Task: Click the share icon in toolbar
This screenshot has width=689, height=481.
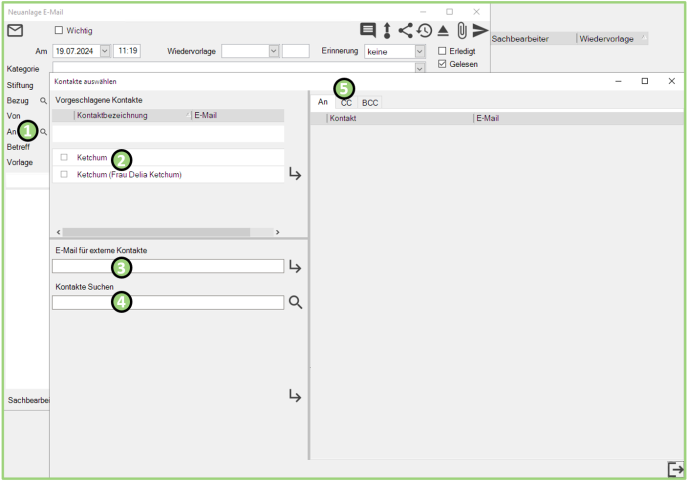Action: coord(406,30)
